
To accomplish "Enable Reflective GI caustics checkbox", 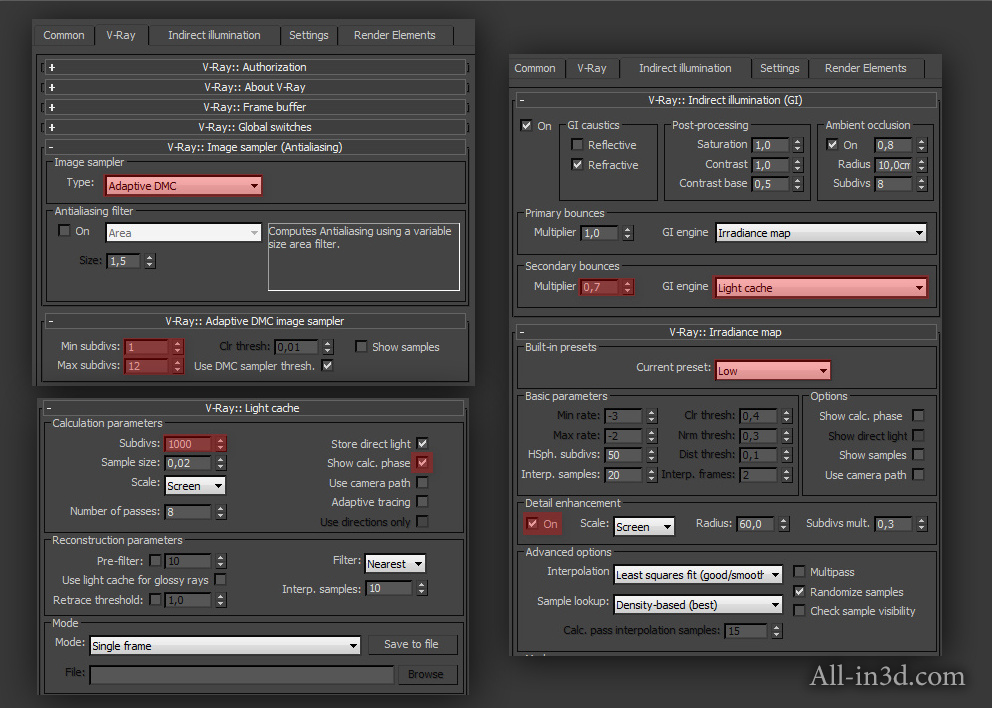I will tap(577, 145).
